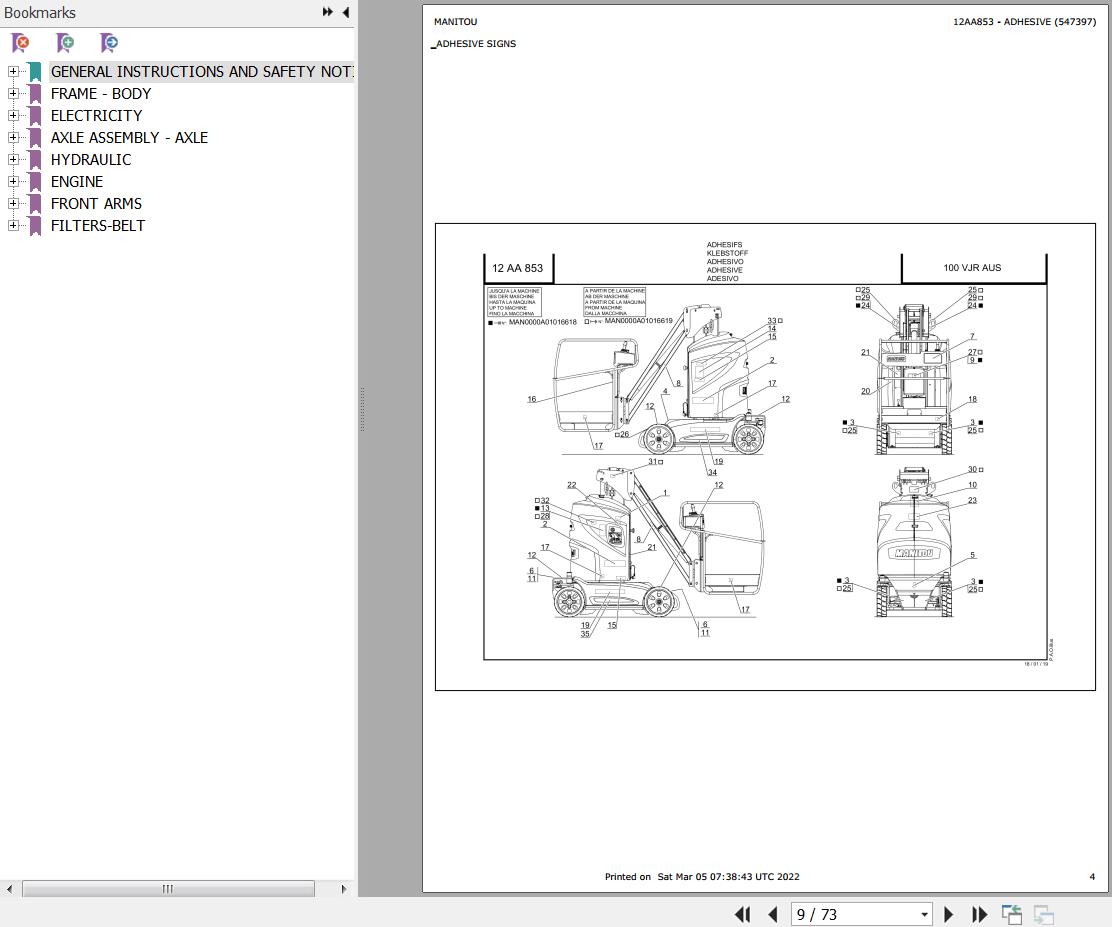Expand the FRAME - BODY bookmark
Viewport: 1112px width, 927px height.
pos(13,93)
